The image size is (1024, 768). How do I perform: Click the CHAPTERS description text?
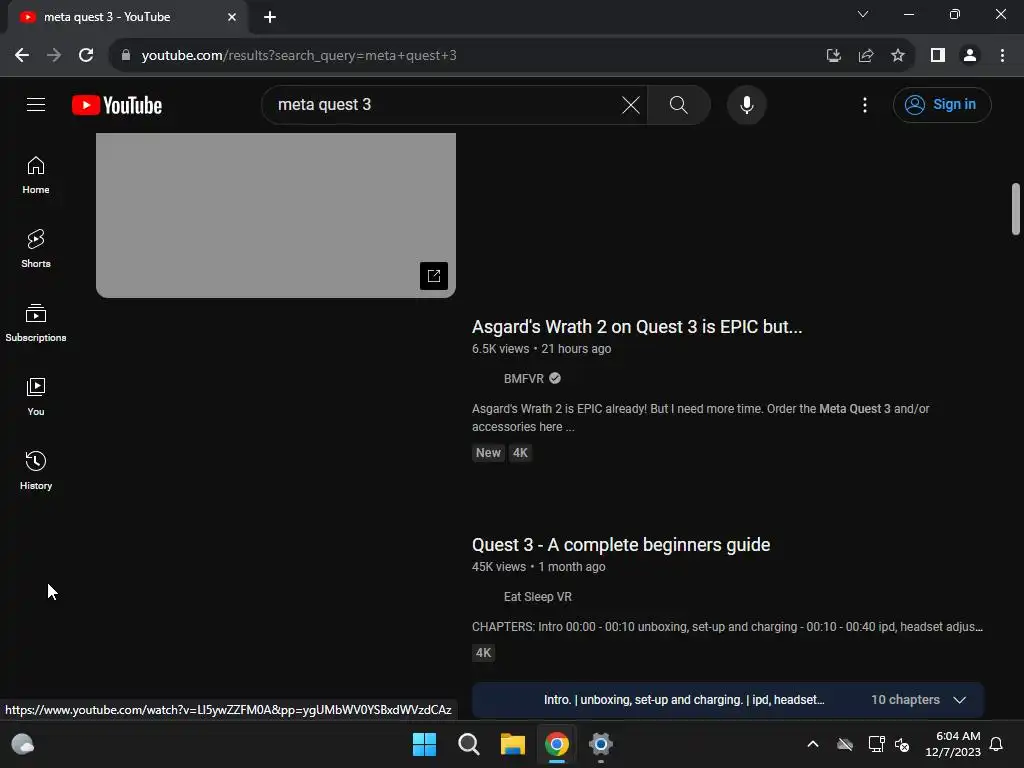coord(728,627)
